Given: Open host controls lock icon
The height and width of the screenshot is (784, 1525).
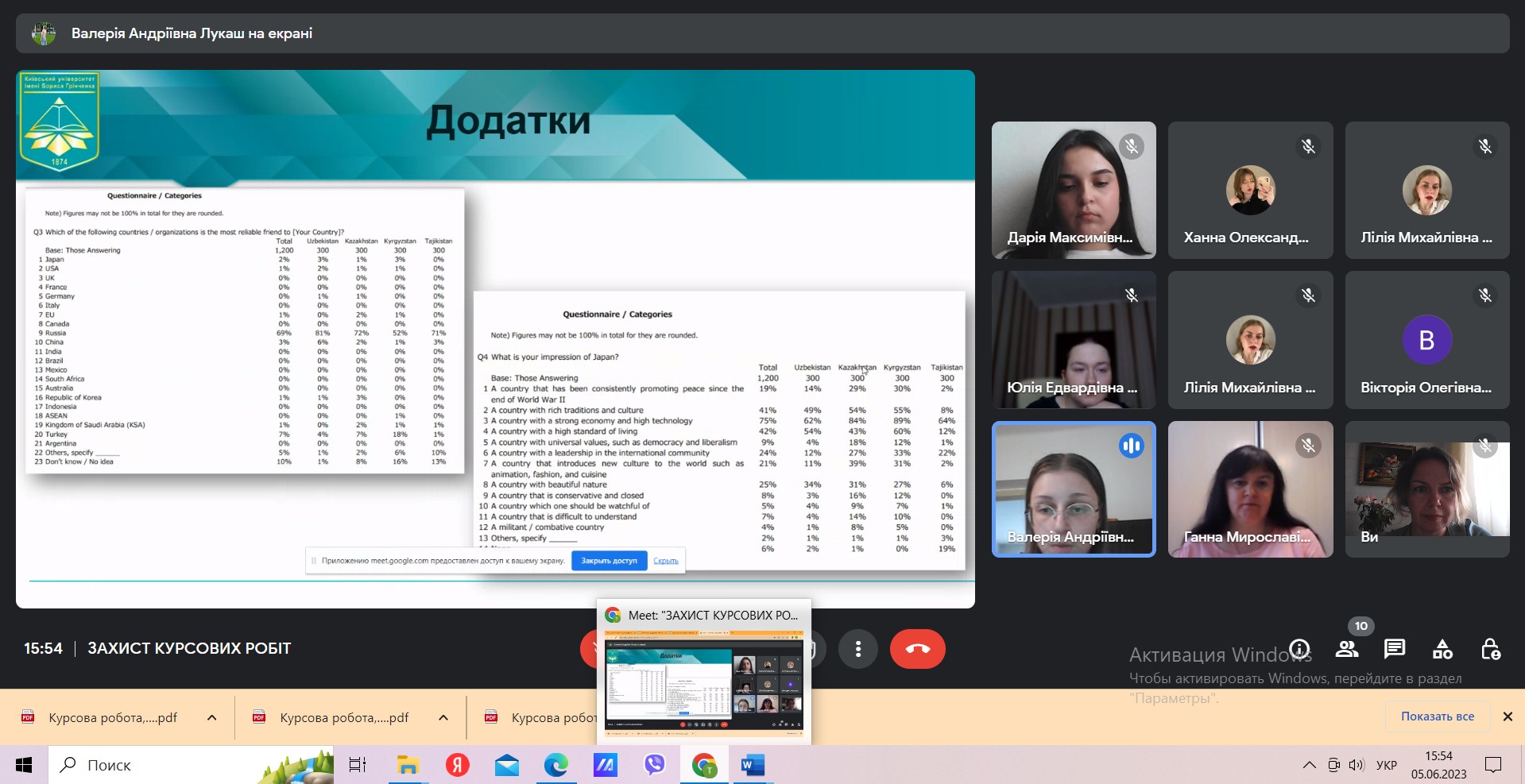Looking at the screenshot, I should pos(1490,649).
